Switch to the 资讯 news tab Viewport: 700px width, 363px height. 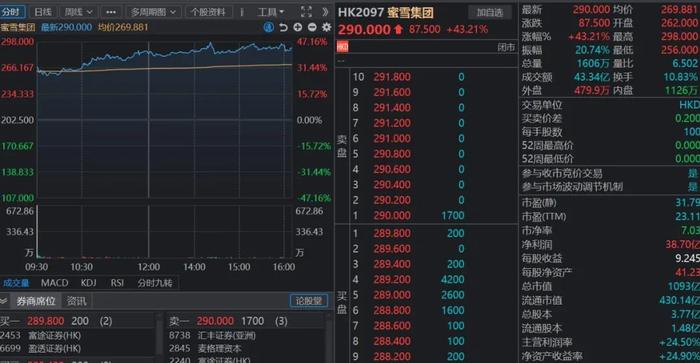[x=76, y=301]
